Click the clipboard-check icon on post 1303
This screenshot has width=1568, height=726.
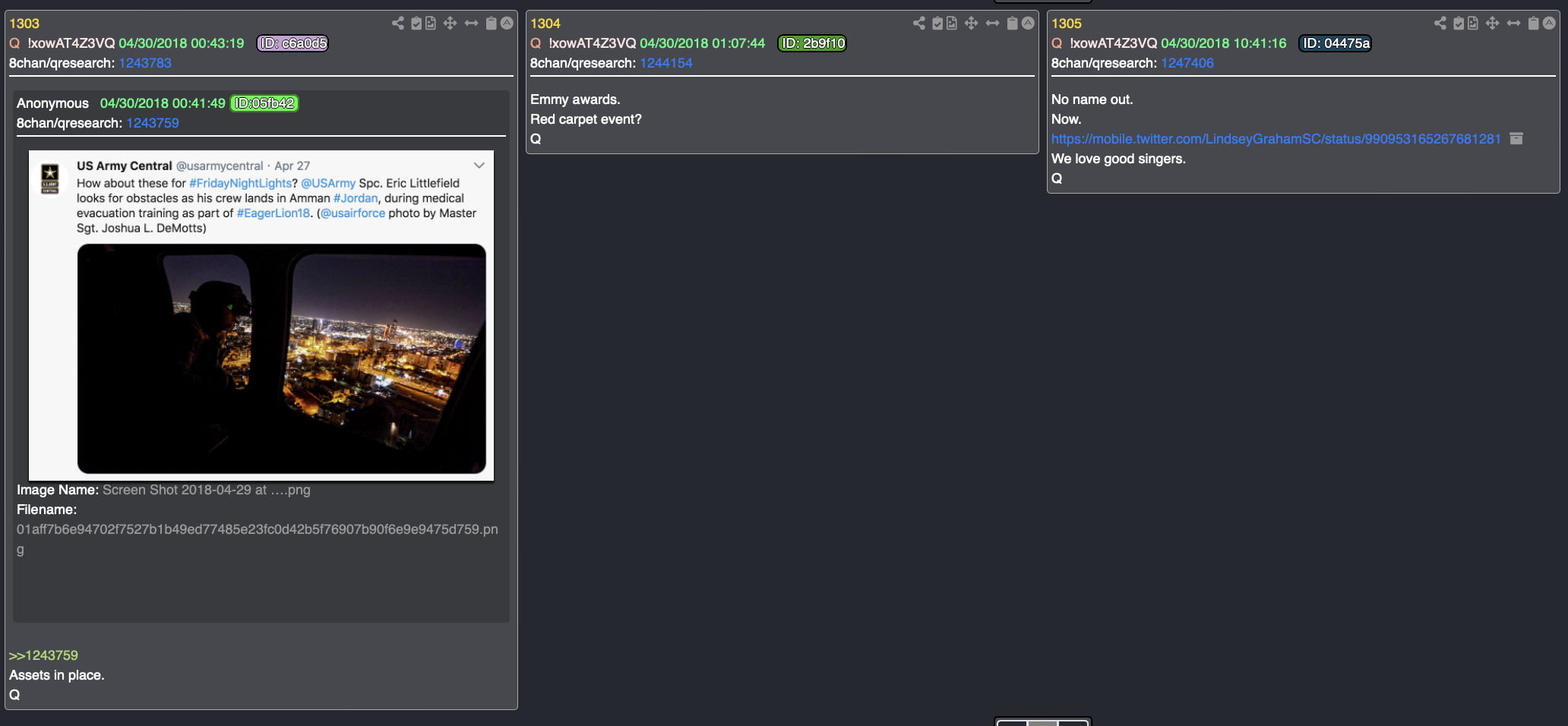(416, 24)
